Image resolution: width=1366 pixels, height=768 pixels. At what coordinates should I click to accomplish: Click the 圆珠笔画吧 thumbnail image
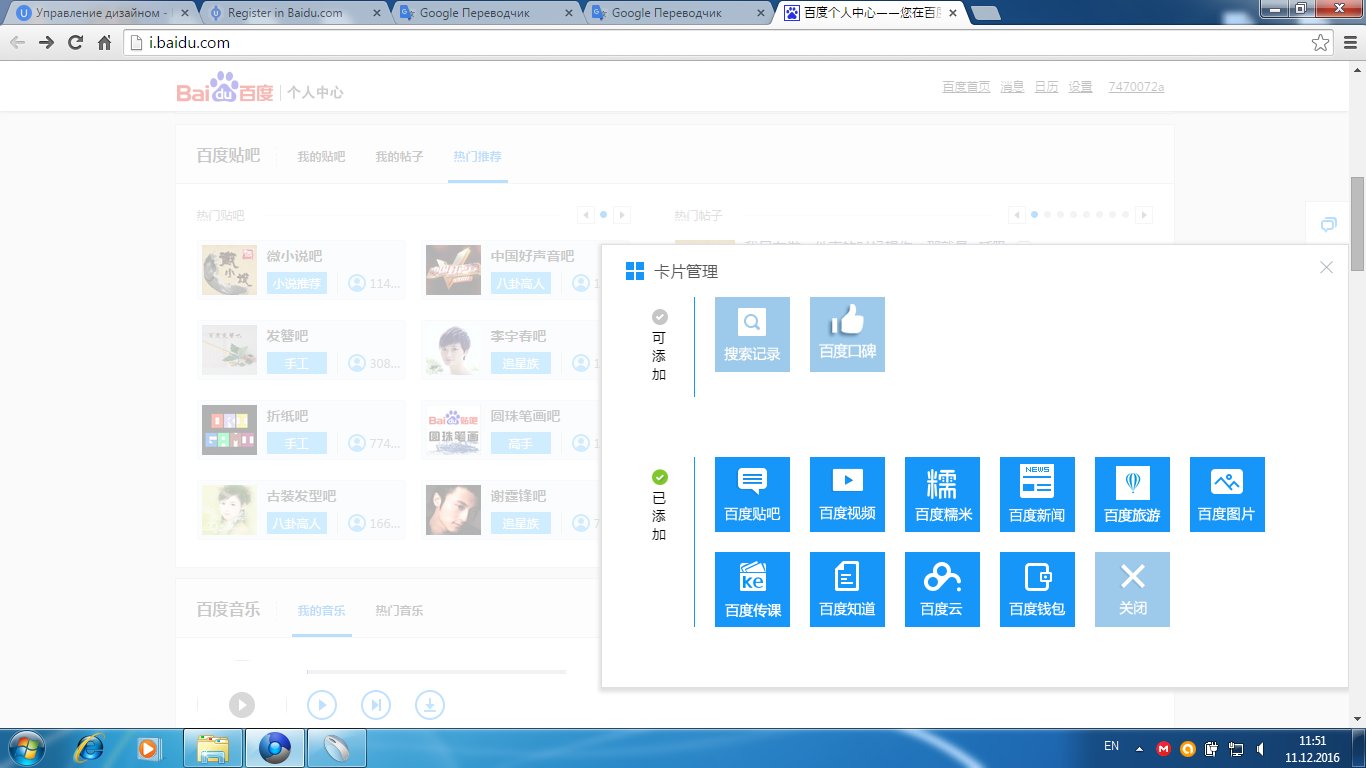[453, 430]
